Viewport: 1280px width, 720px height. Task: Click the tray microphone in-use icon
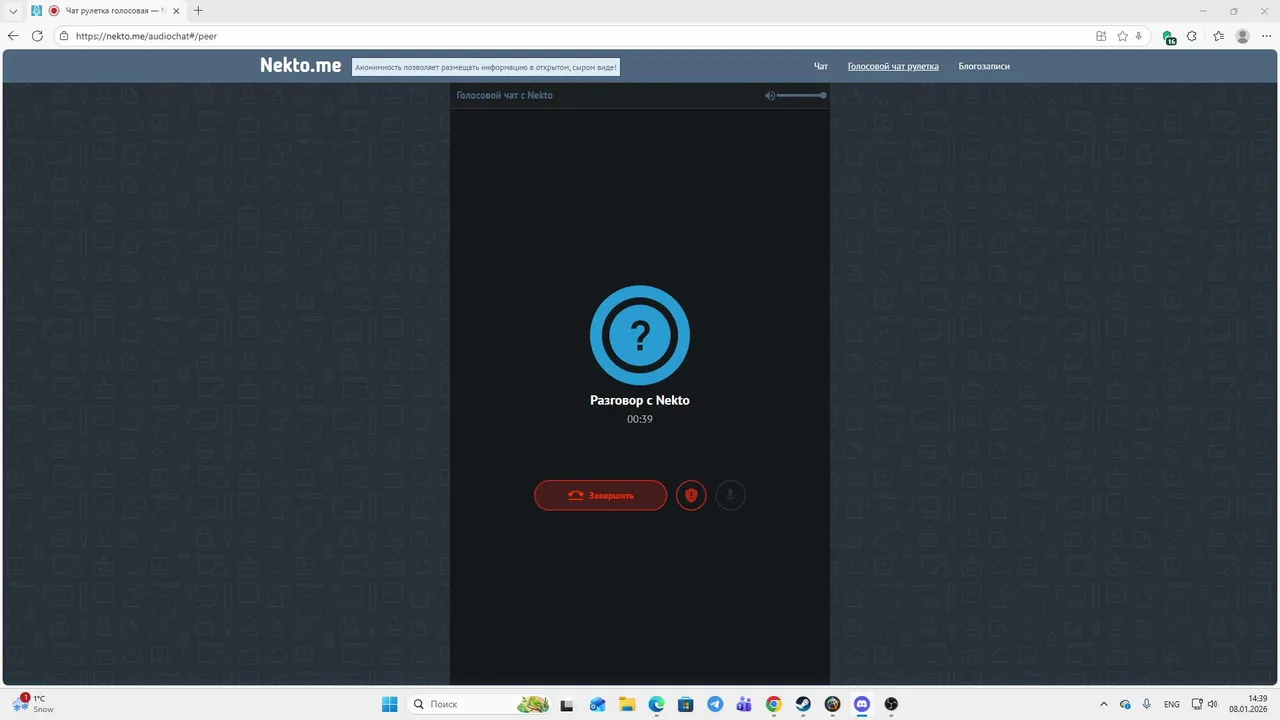(x=1146, y=704)
